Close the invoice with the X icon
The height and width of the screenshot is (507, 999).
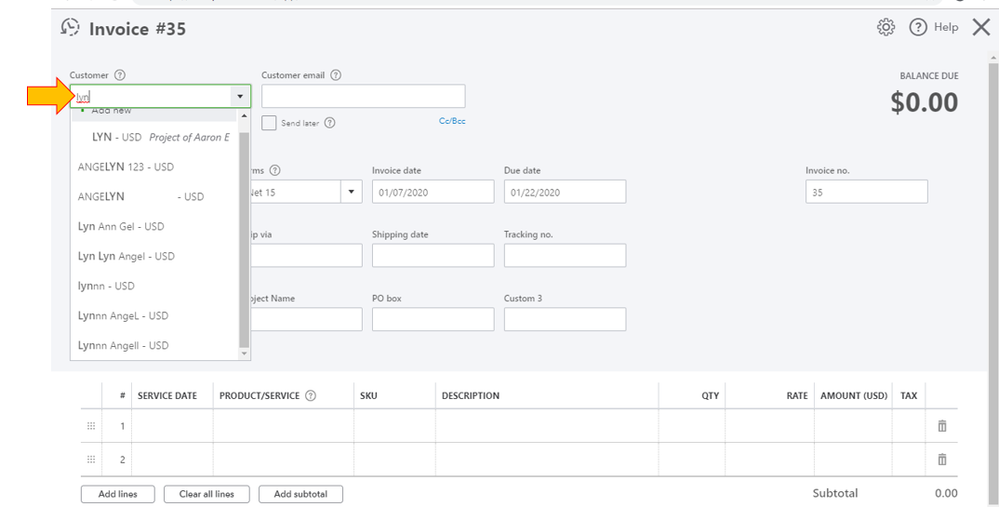(x=981, y=27)
